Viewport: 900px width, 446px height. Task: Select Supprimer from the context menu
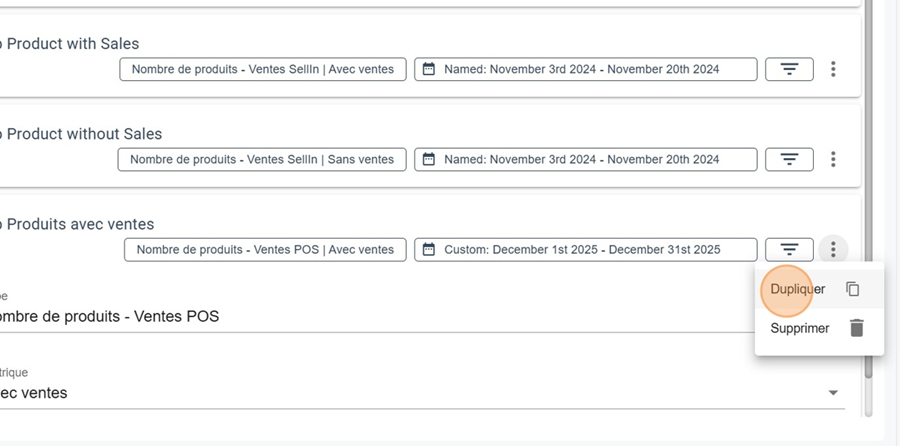(800, 328)
